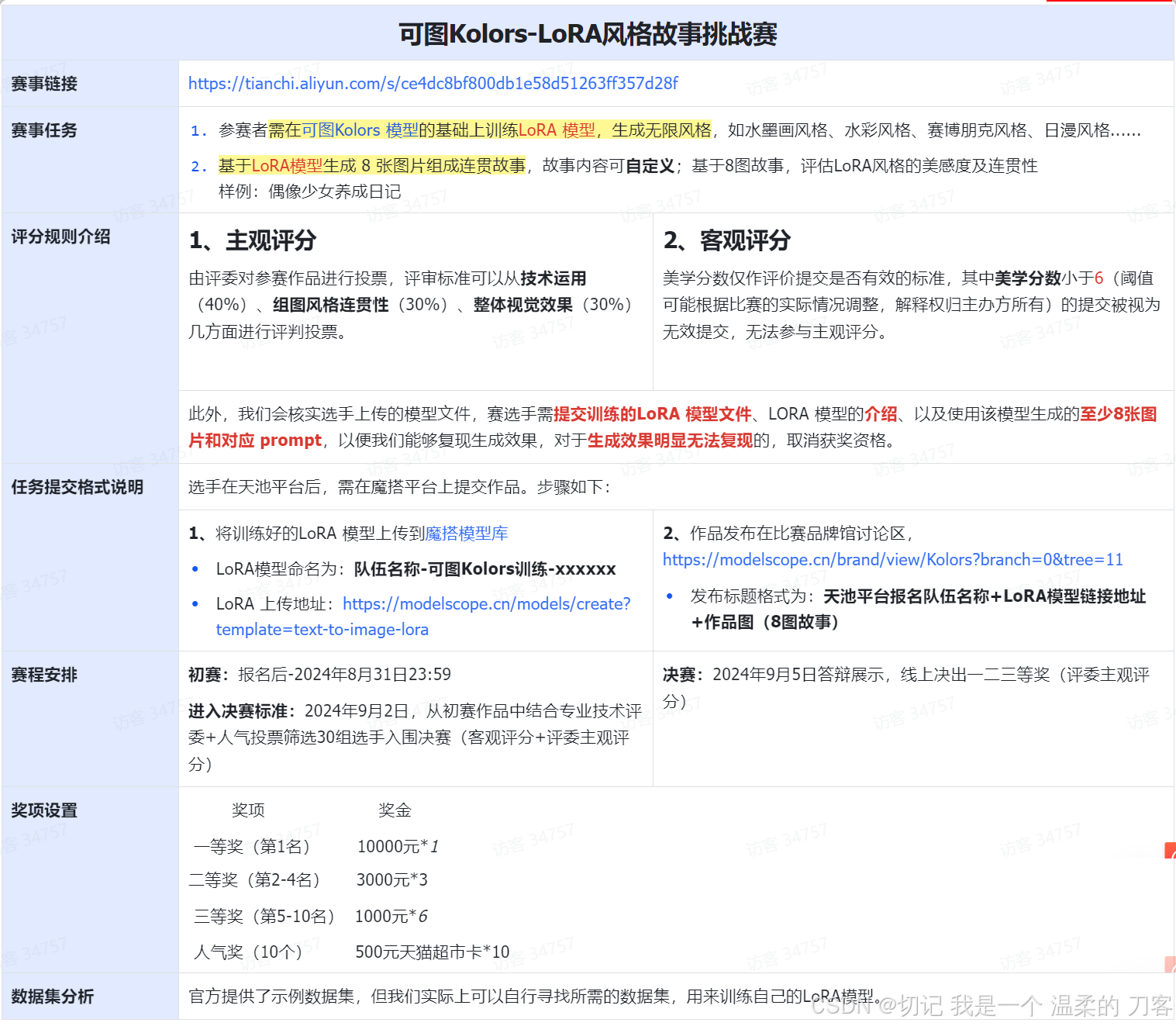
Task: Open the tianchi.aliyun.com competition link
Action: [433, 84]
